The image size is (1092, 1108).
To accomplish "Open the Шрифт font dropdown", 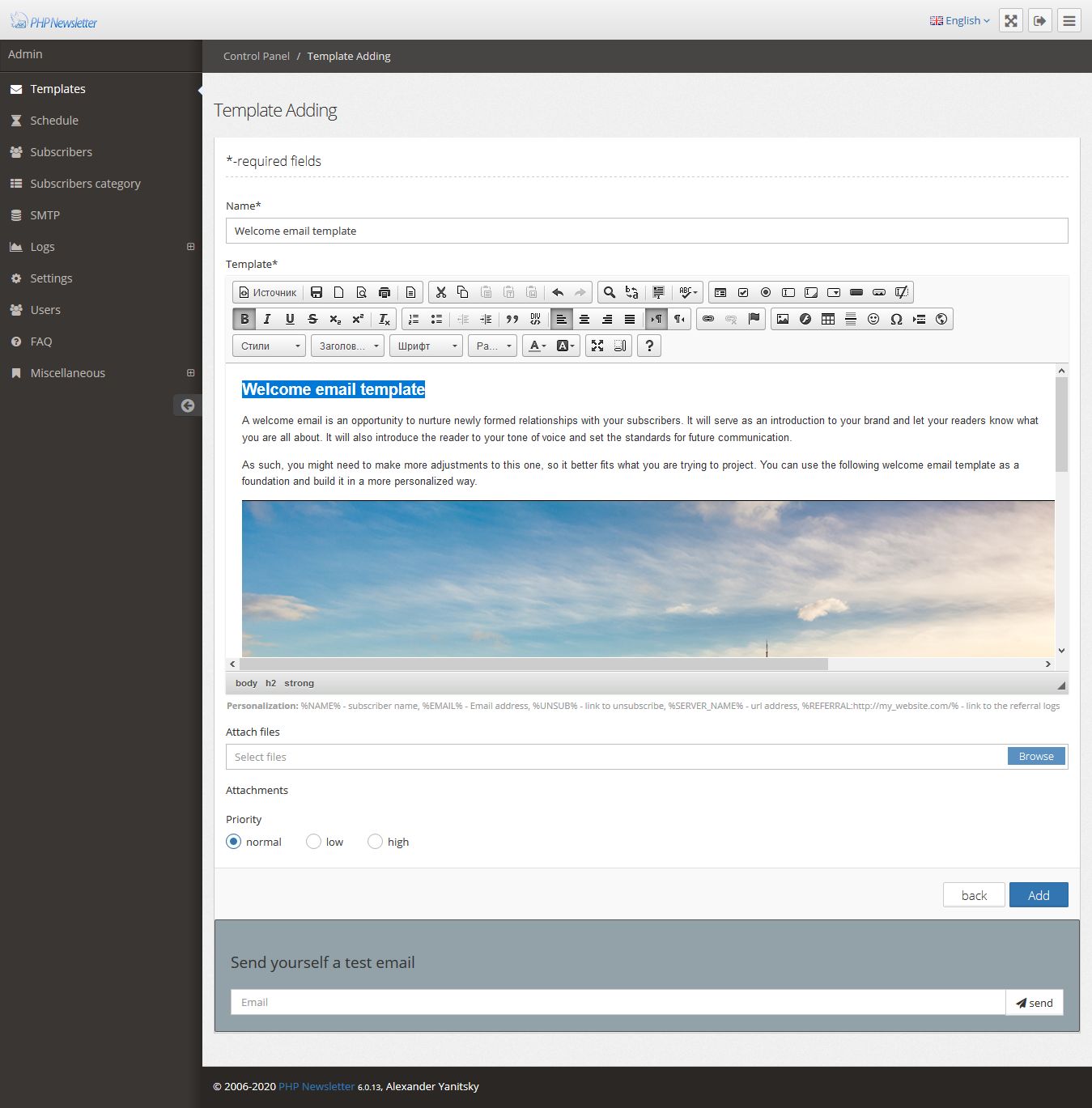I will tap(427, 346).
